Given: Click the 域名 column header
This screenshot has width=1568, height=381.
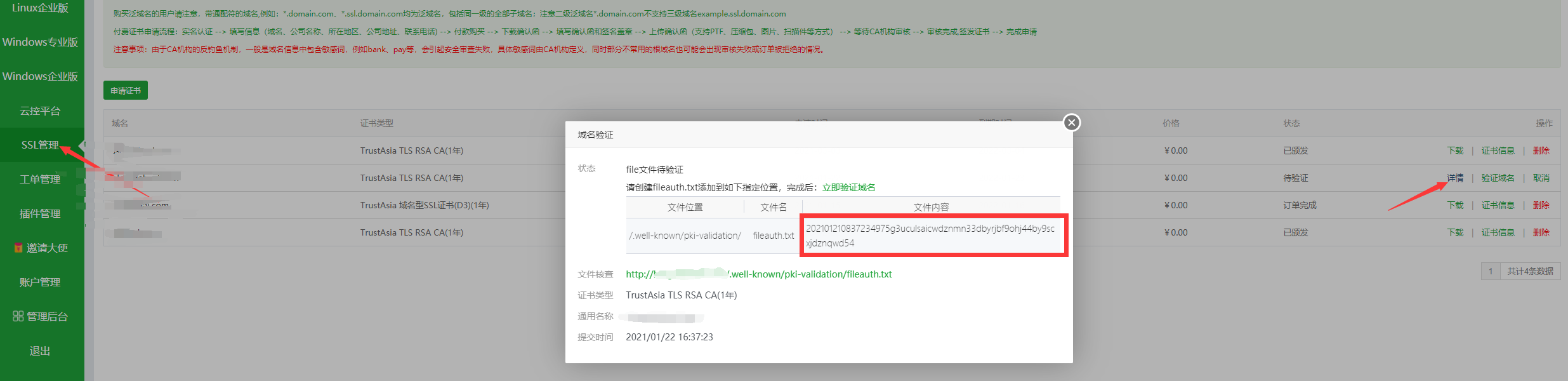Looking at the screenshot, I should click(x=120, y=123).
